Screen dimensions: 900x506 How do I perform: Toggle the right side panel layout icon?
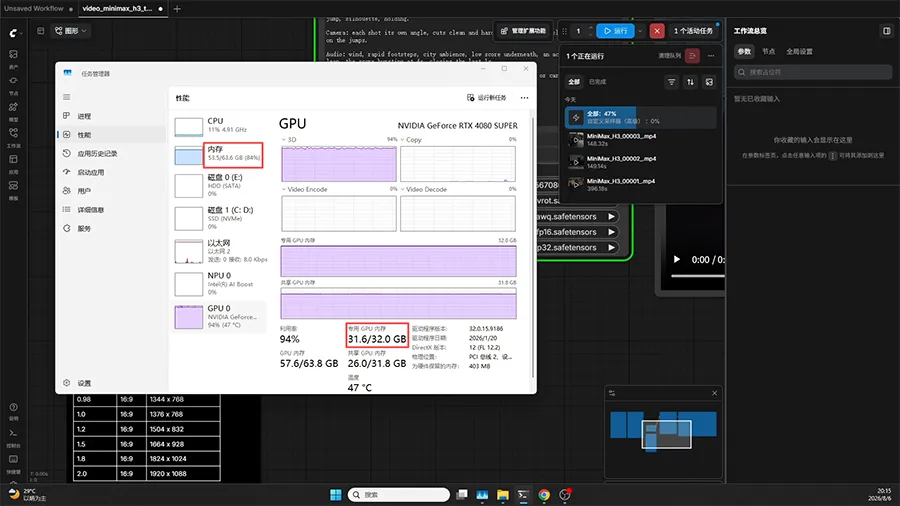point(887,31)
